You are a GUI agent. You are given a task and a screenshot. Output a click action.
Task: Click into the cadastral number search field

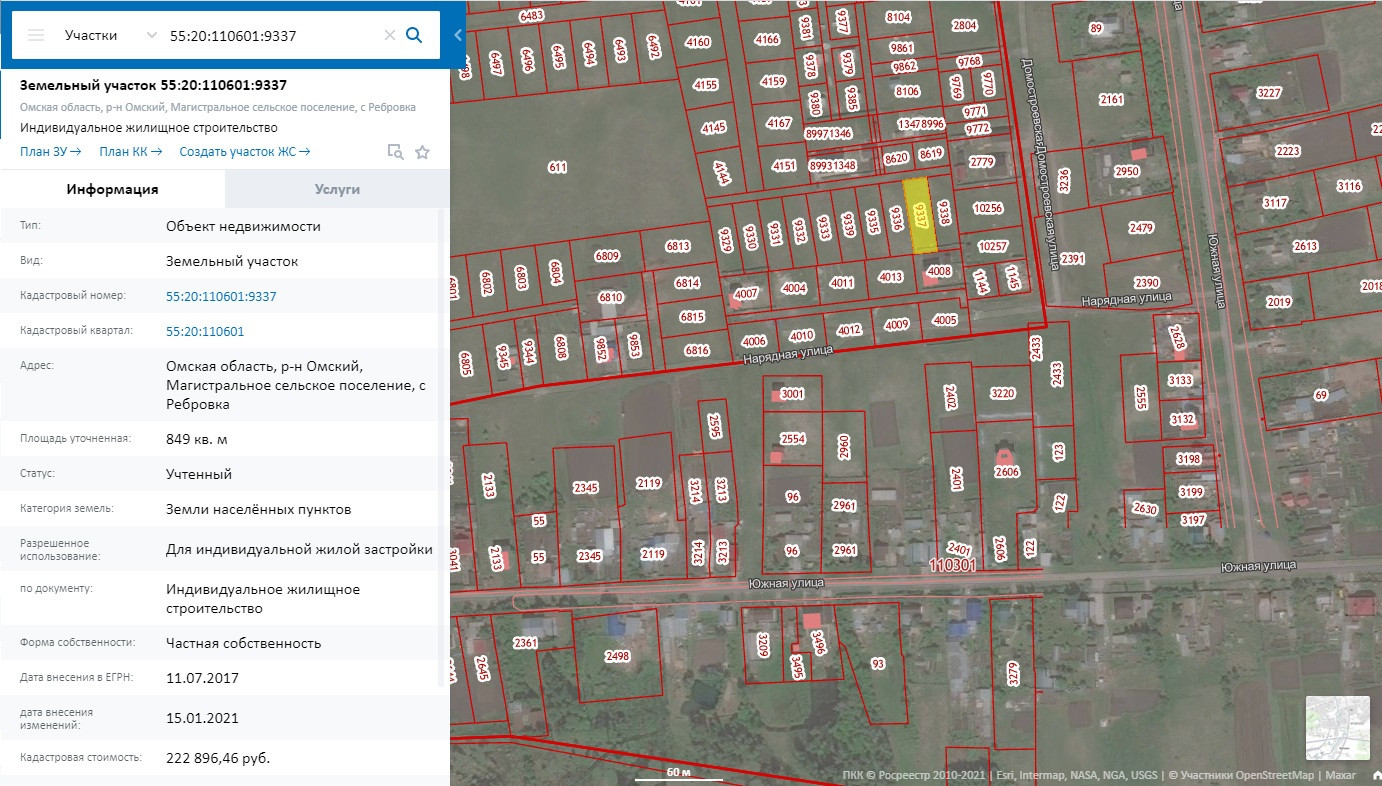point(270,35)
